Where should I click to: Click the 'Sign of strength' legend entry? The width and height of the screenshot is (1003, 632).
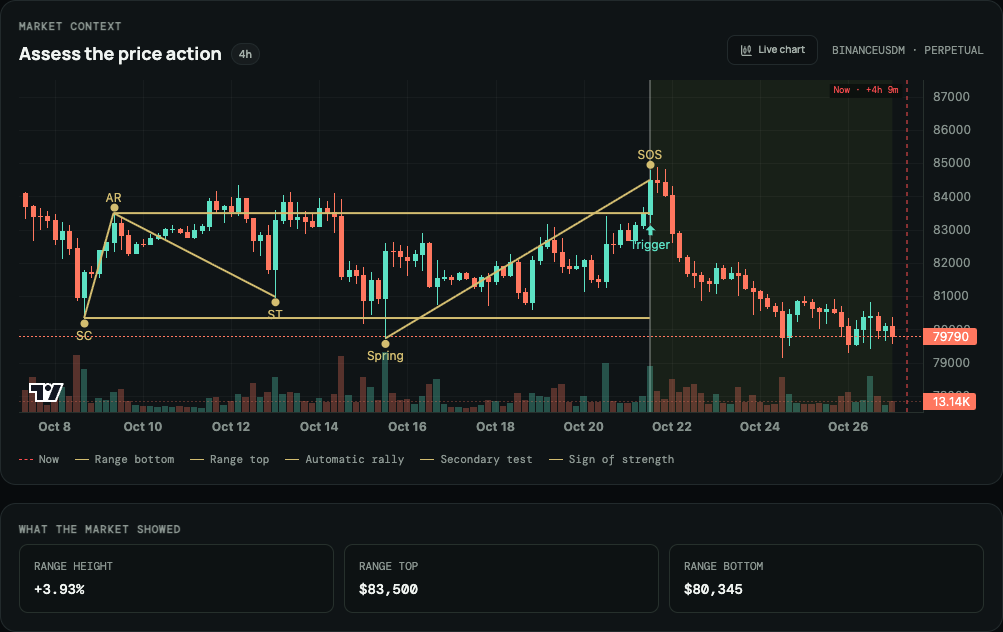[612, 459]
